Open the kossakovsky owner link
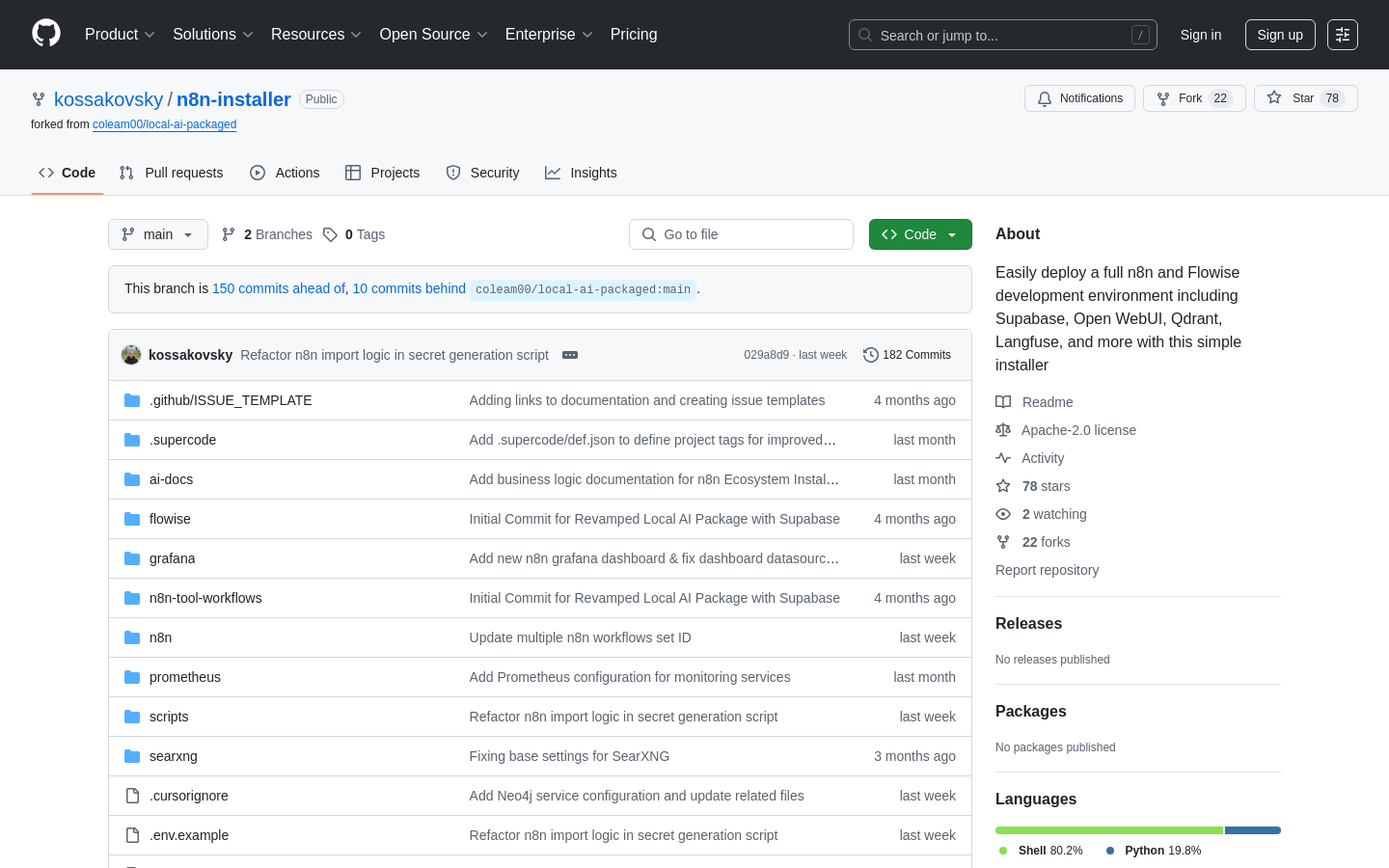 (109, 99)
